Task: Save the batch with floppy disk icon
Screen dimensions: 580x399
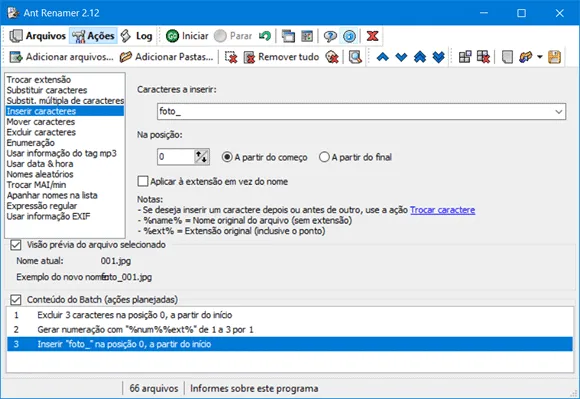Action: point(554,57)
